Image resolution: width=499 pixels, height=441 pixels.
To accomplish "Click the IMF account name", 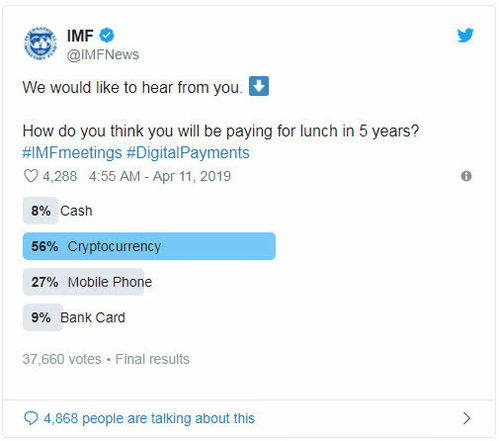I will (80, 36).
